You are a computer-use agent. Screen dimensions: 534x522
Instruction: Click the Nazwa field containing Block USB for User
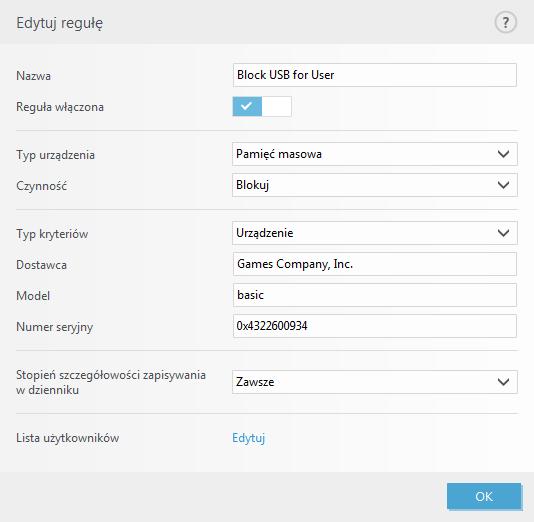click(375, 75)
